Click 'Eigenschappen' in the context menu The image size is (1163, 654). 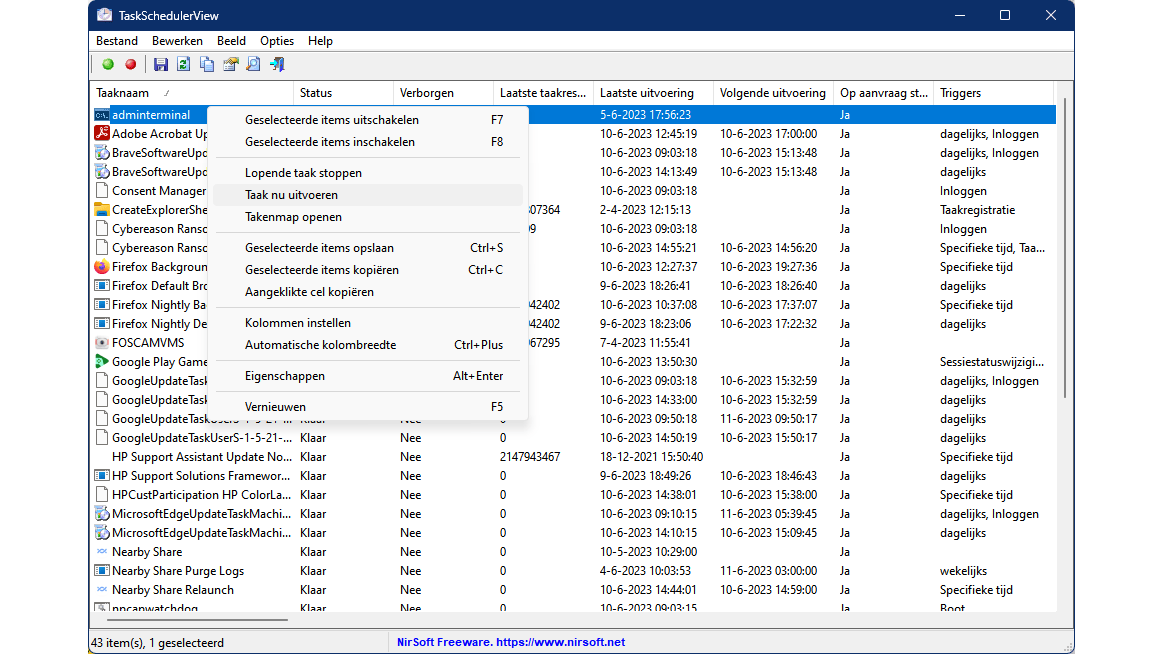click(x=284, y=376)
